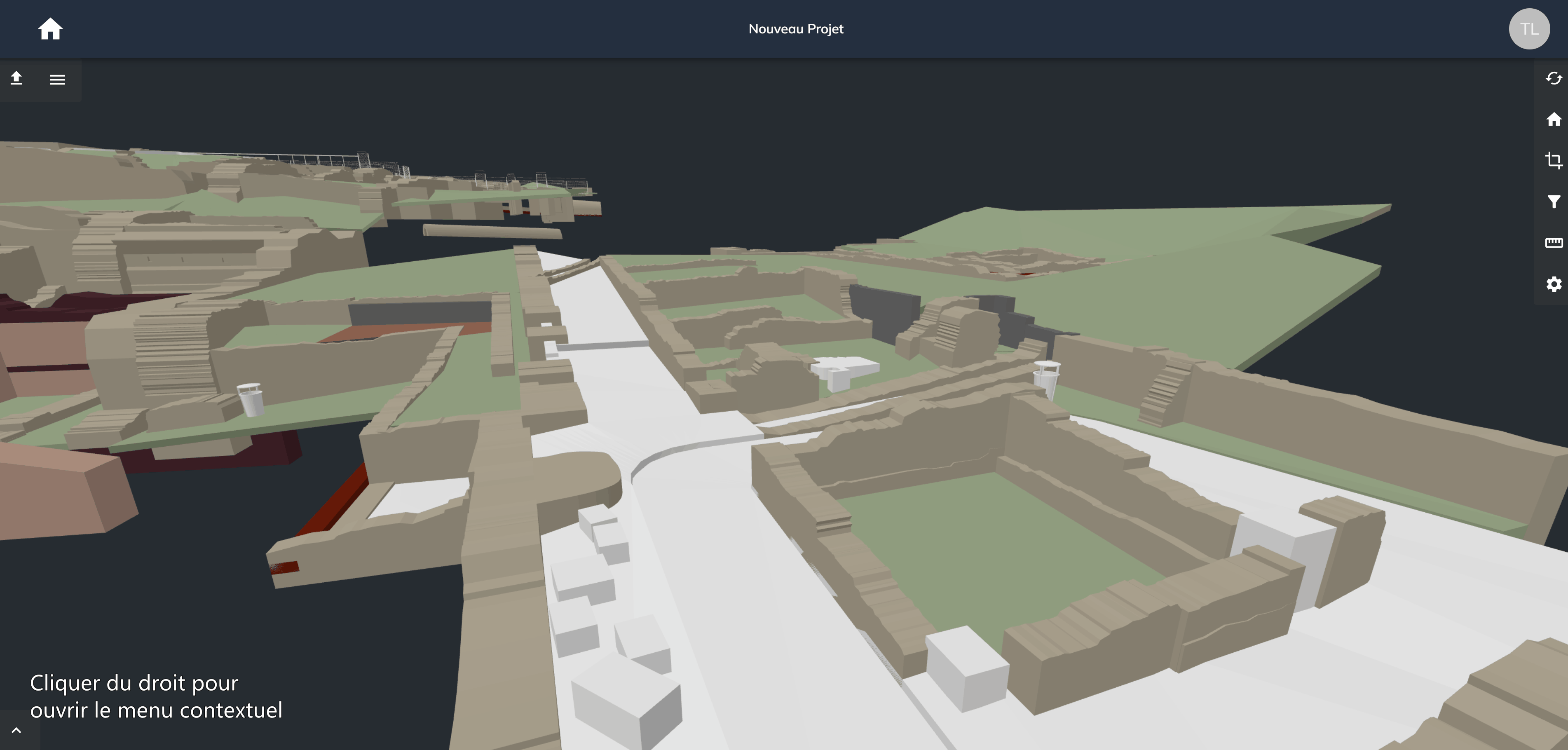This screenshot has width=1568, height=750.
Task: Click the sync refresh icon
Action: coord(1554,78)
